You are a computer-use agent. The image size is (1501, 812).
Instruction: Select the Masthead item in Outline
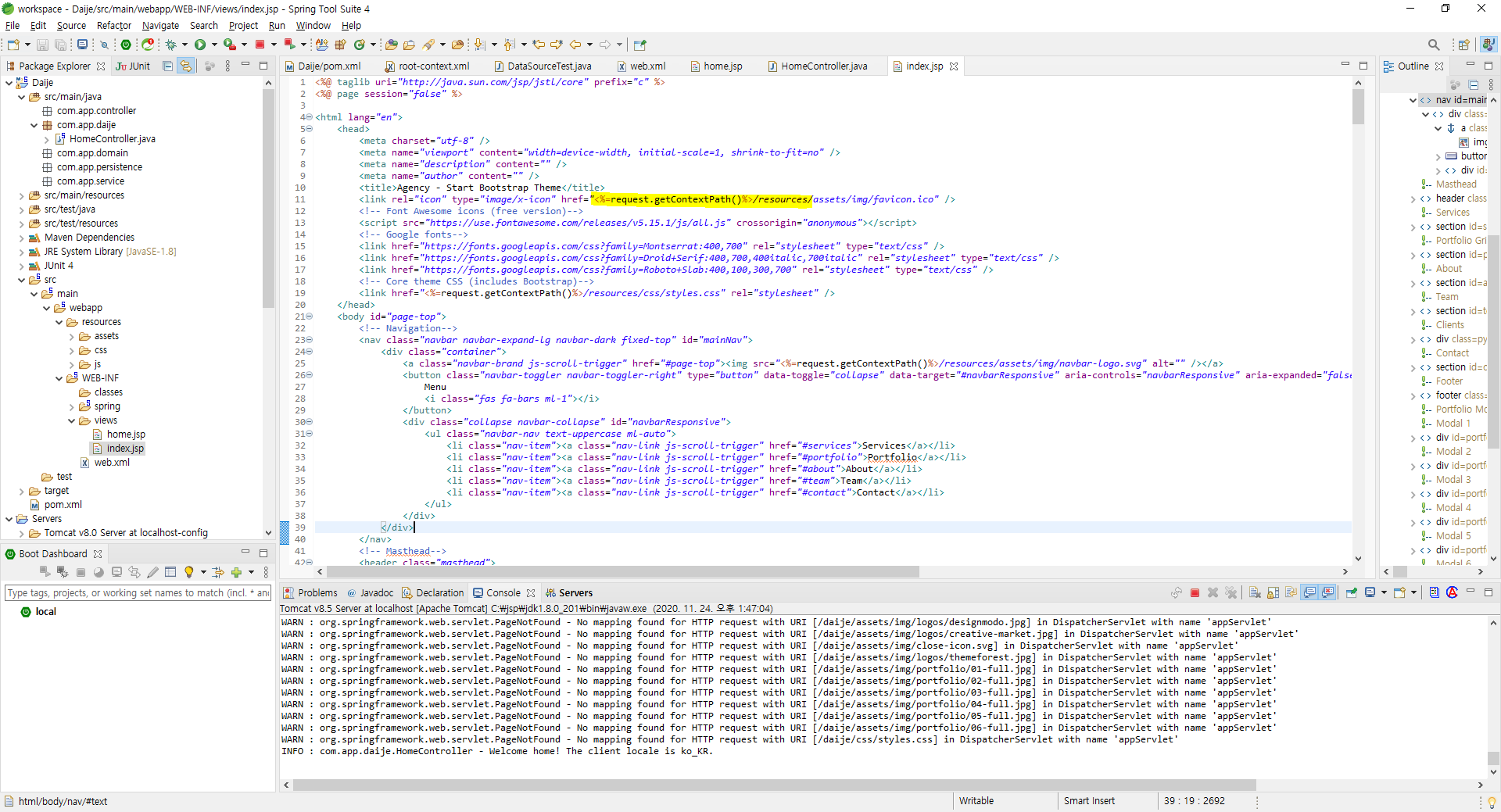[x=1456, y=184]
